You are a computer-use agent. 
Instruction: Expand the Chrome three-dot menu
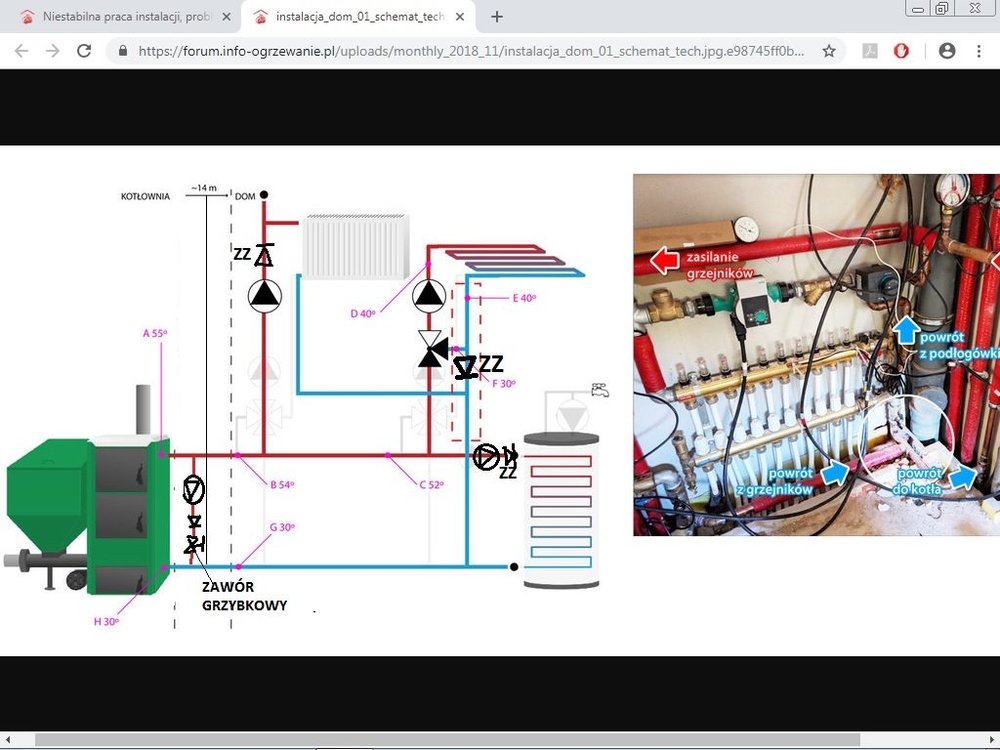pyautogui.click(x=978, y=51)
